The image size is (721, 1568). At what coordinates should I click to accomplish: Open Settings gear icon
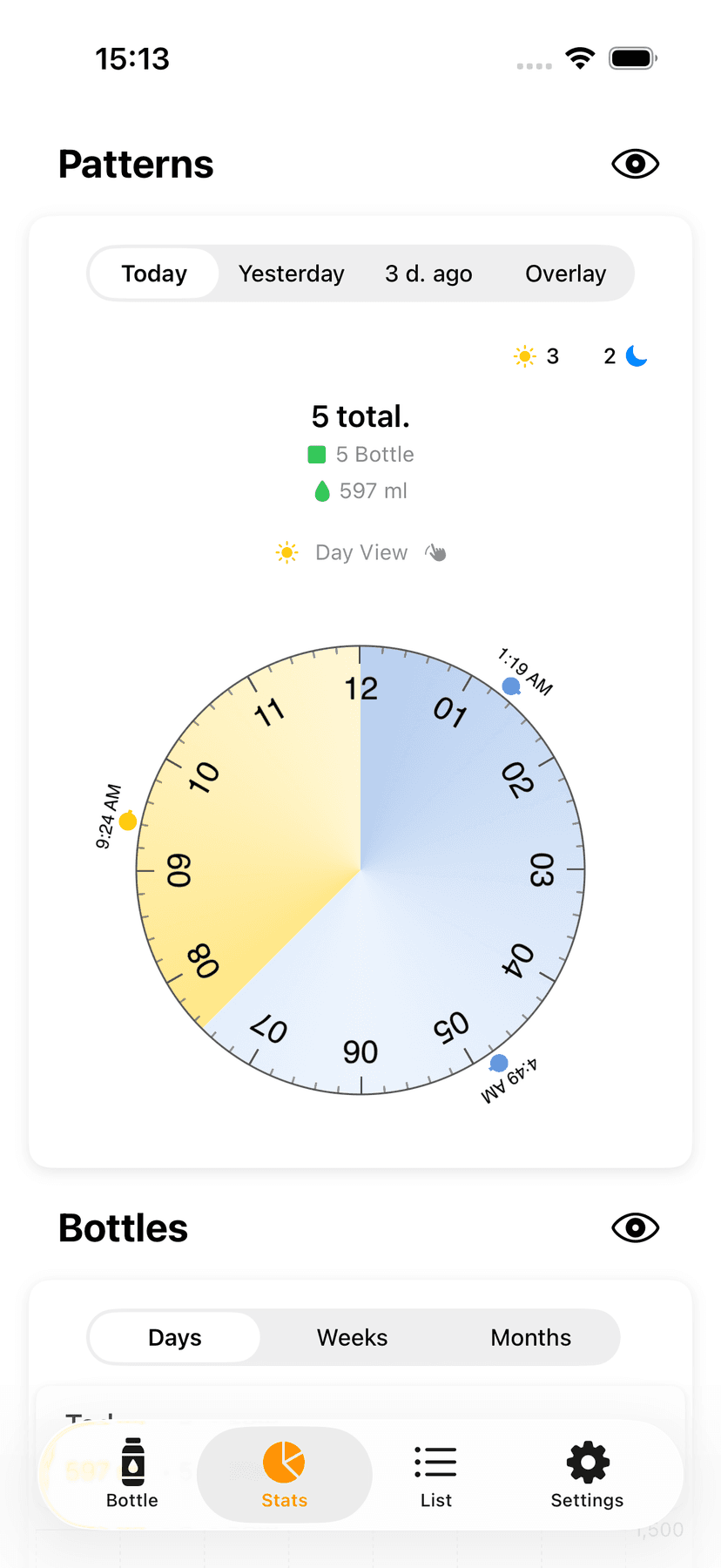(x=588, y=1461)
